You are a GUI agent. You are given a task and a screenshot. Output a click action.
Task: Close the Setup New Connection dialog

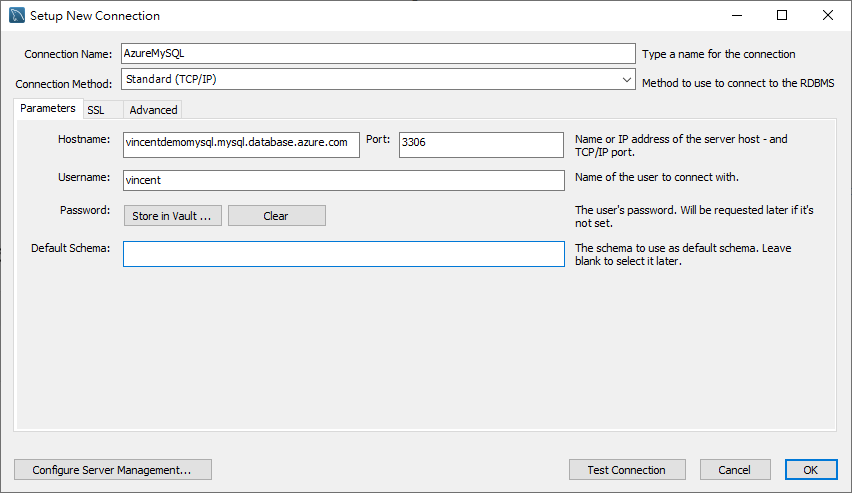828,15
